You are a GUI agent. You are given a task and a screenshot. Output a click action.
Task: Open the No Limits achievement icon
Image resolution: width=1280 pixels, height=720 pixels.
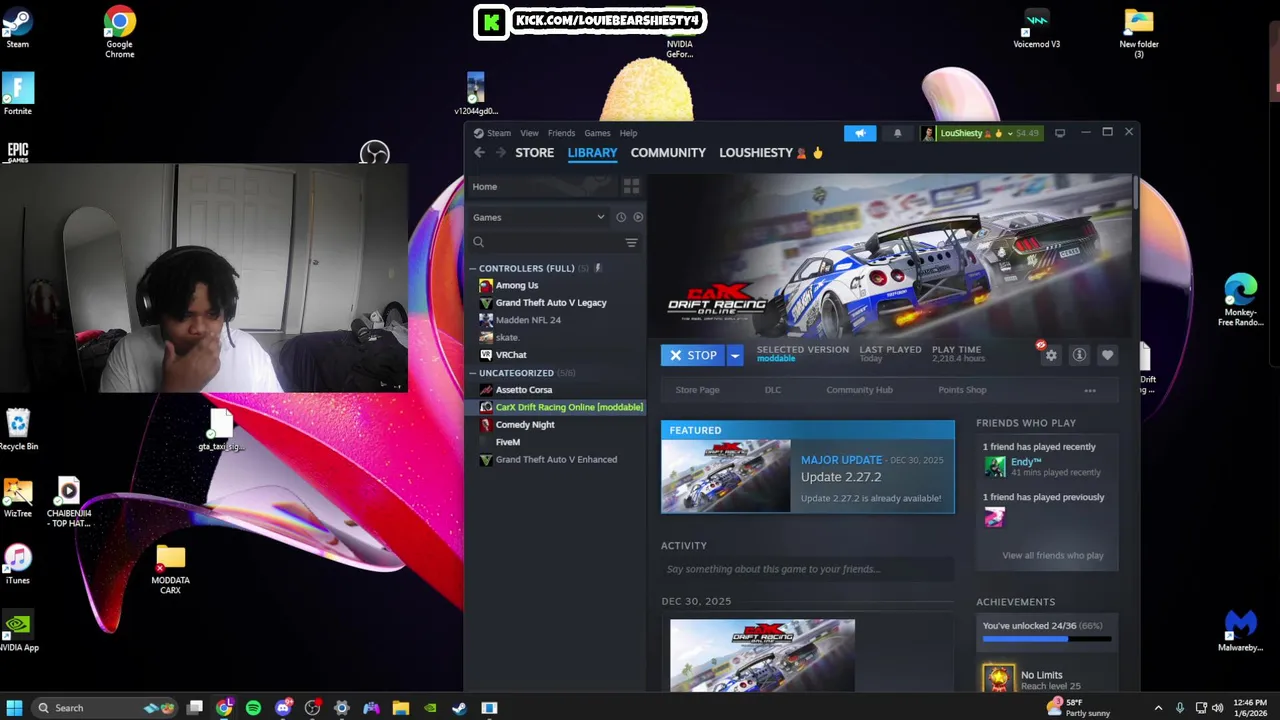tap(998, 678)
